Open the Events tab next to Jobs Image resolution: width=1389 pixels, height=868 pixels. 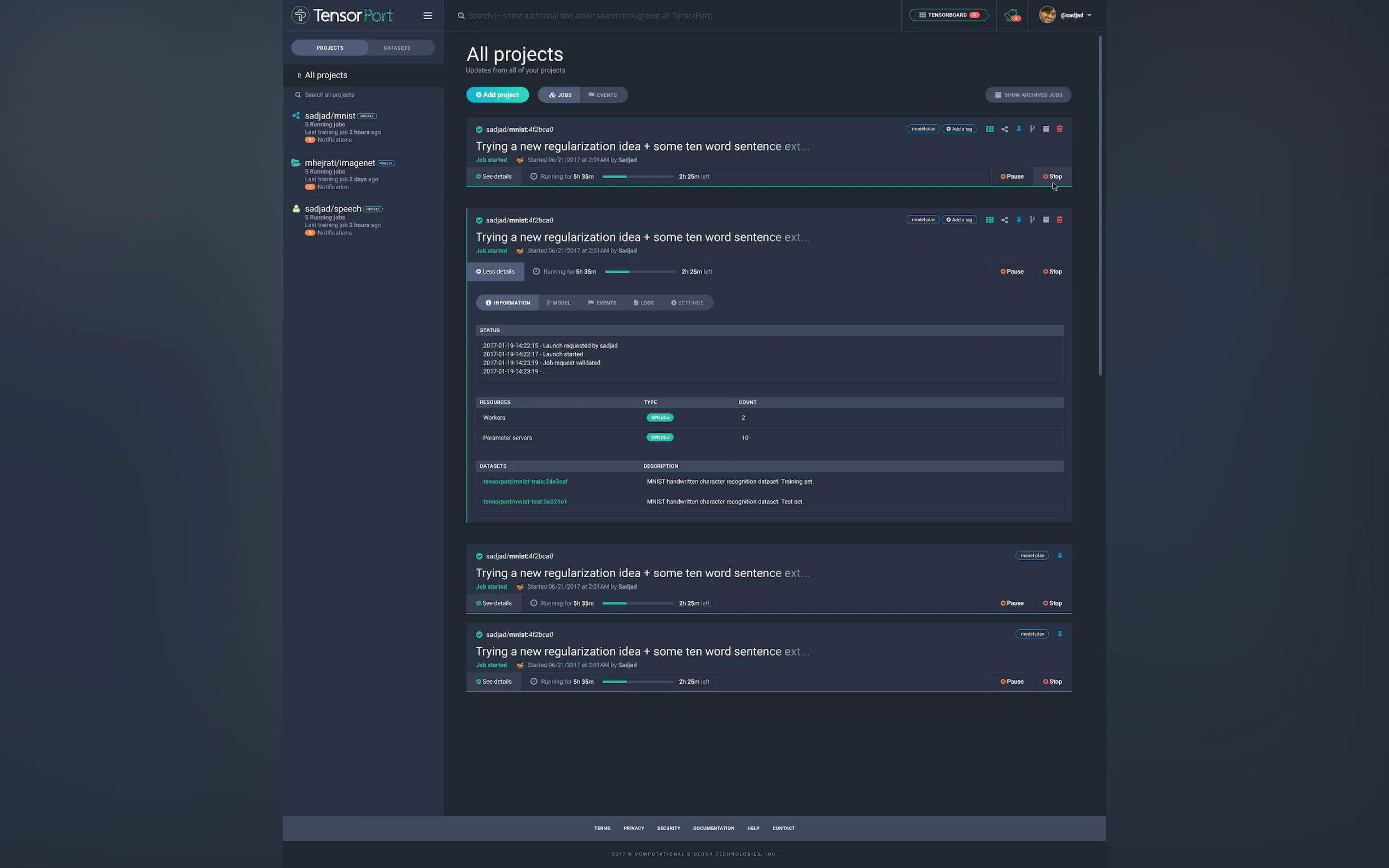pyautogui.click(x=602, y=95)
